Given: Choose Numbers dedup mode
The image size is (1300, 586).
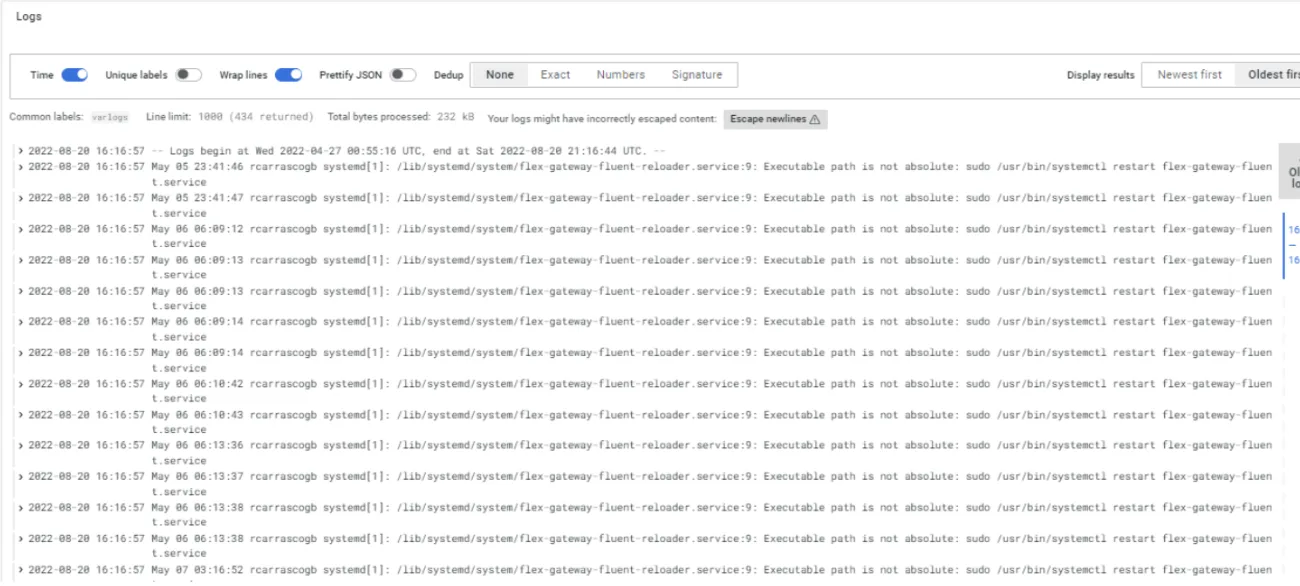Looking at the screenshot, I should point(621,75).
